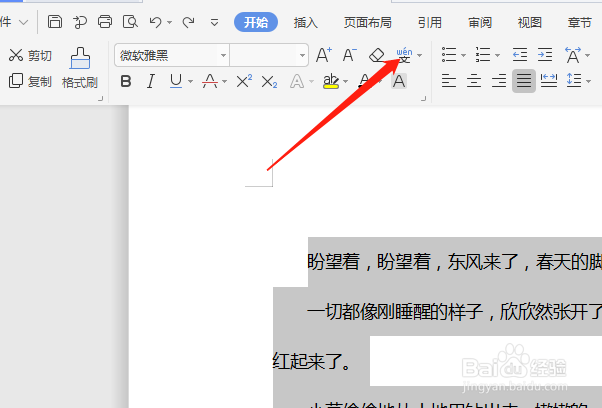Apply yellow text highlight color
The image size is (602, 408).
click(x=331, y=81)
